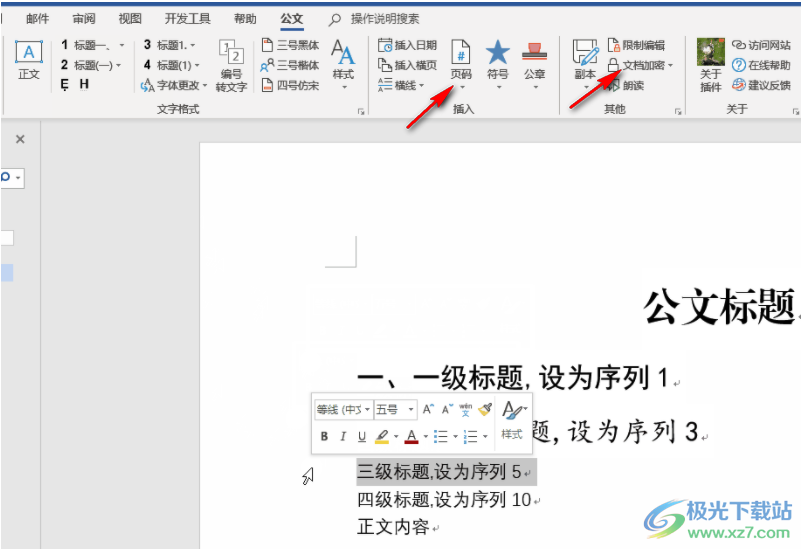Click the 建议反馈 feedback link

(x=761, y=85)
